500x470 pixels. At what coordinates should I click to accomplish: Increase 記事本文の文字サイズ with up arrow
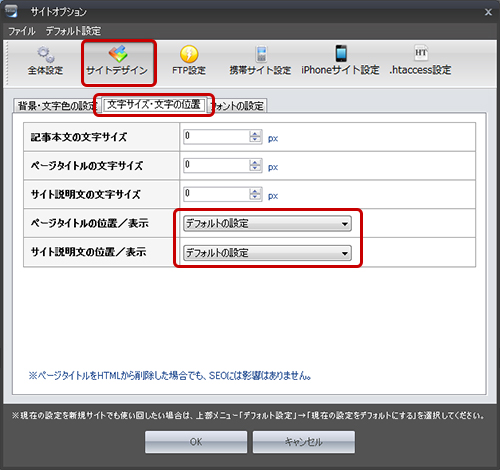pyautogui.click(x=255, y=134)
